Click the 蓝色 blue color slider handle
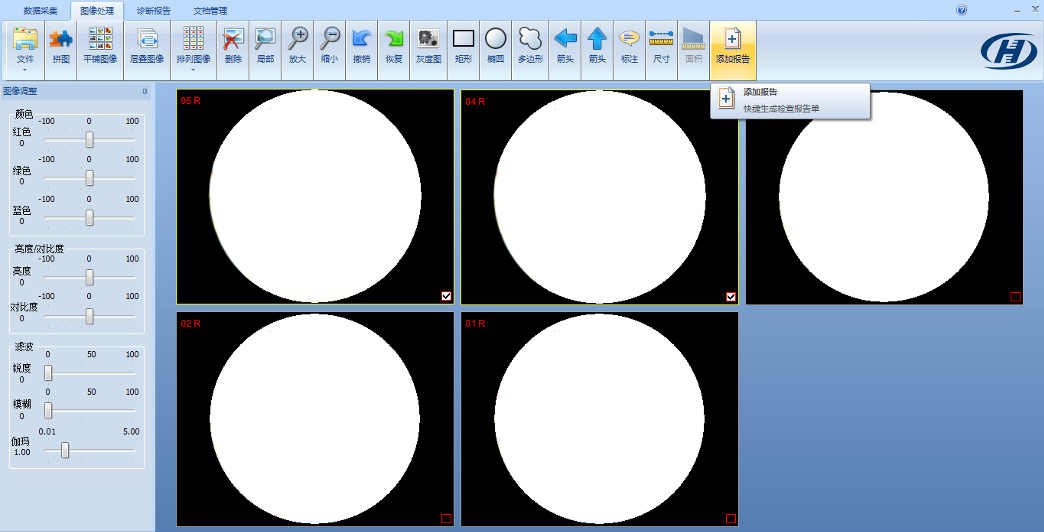The image size is (1044, 532). (89, 218)
